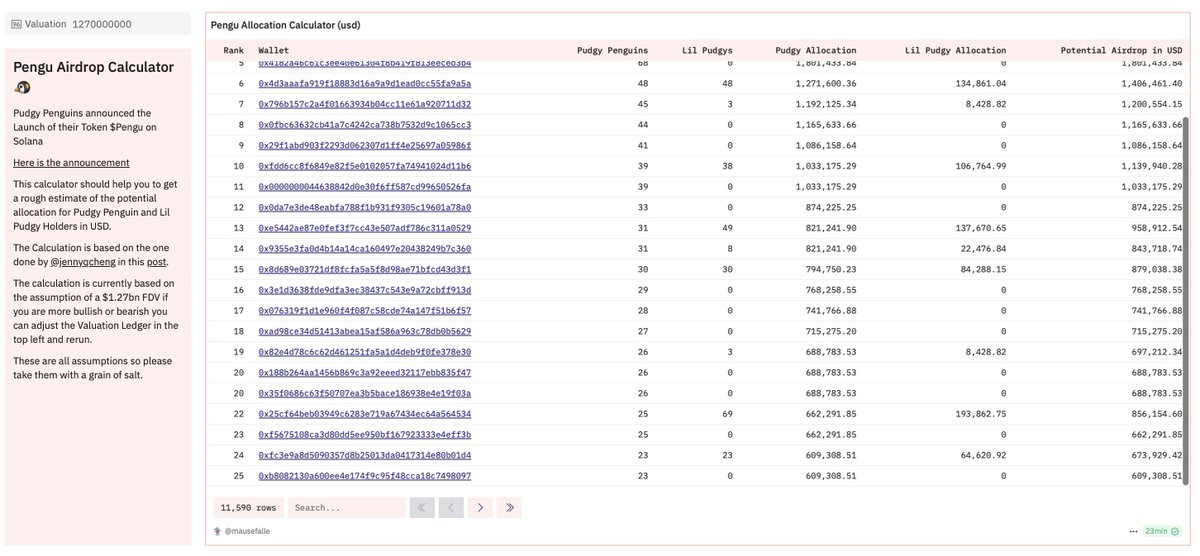Open wallet 0x0da7e3de48eabfa788f1b931f9305c19601a78a0
The height and width of the screenshot is (556, 1200).
pos(364,207)
